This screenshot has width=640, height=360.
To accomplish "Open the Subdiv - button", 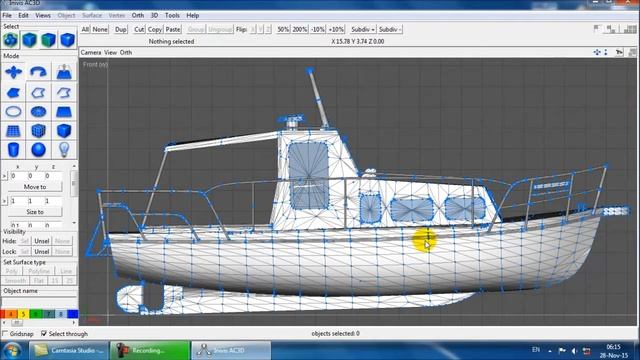I will pyautogui.click(x=389, y=29).
